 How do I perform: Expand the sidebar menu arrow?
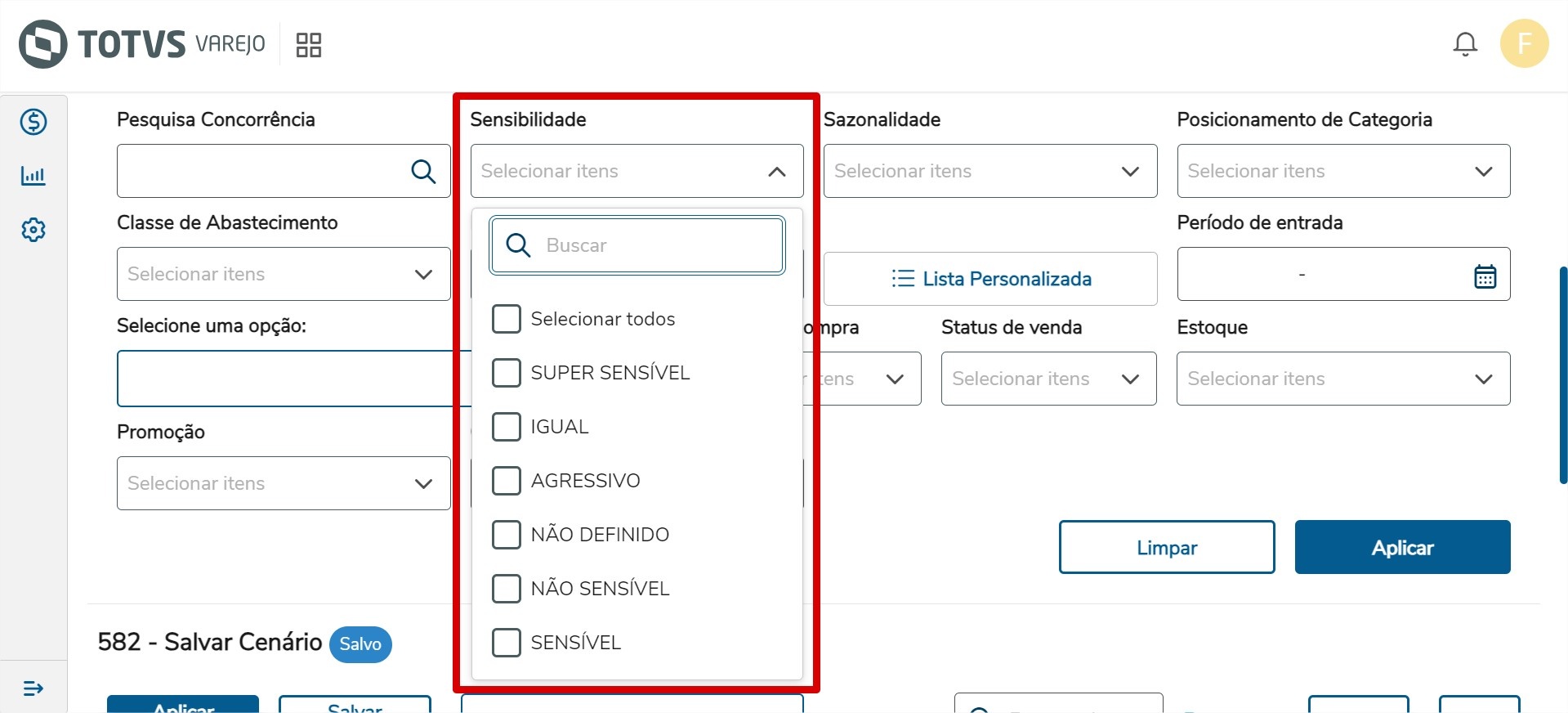point(34,688)
